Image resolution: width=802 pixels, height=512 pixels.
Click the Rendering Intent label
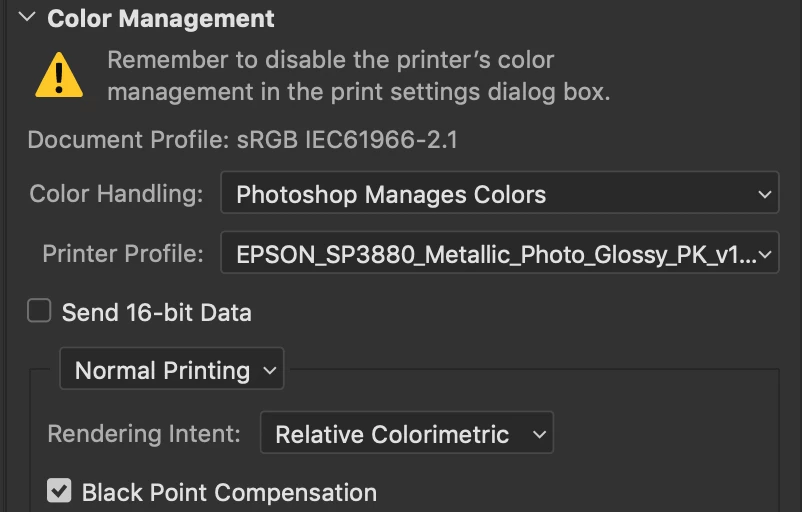144,434
